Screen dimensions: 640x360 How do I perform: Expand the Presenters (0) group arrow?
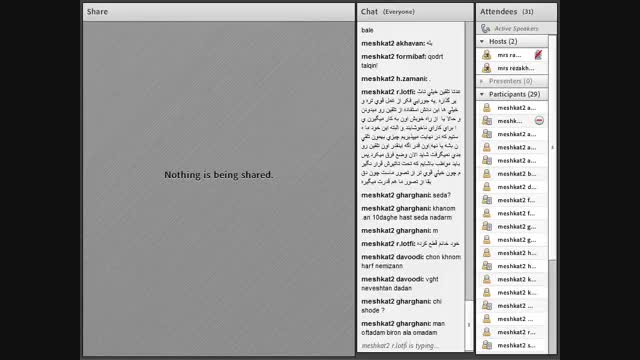(482, 81)
